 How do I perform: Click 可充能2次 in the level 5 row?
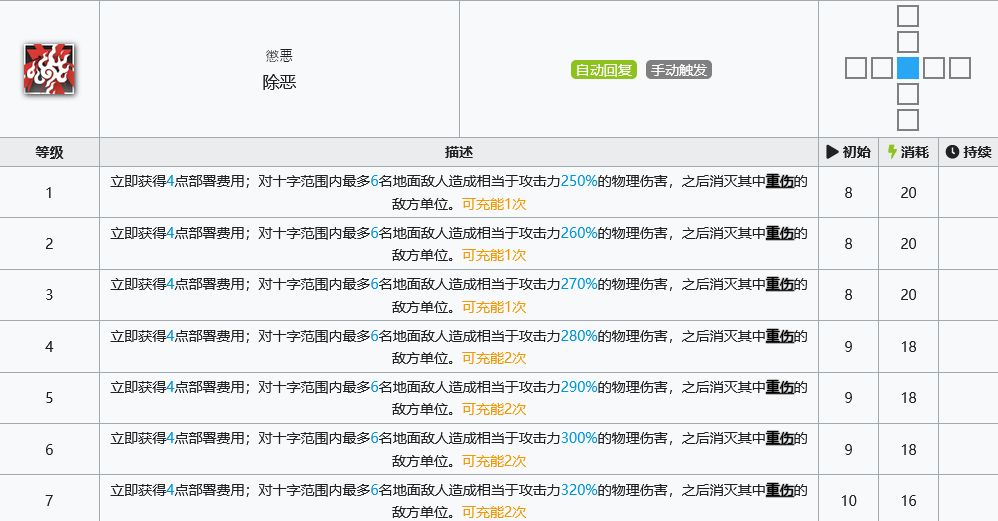coord(494,409)
